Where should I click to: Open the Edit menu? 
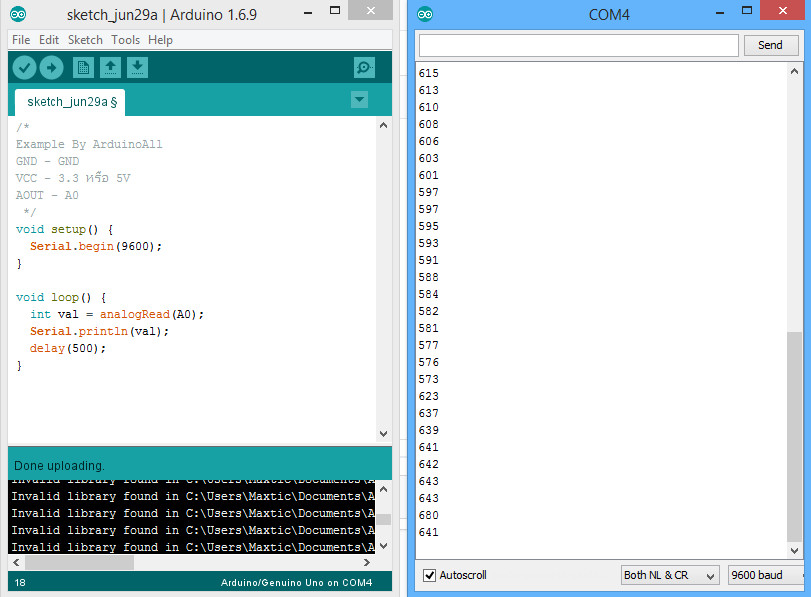click(49, 40)
